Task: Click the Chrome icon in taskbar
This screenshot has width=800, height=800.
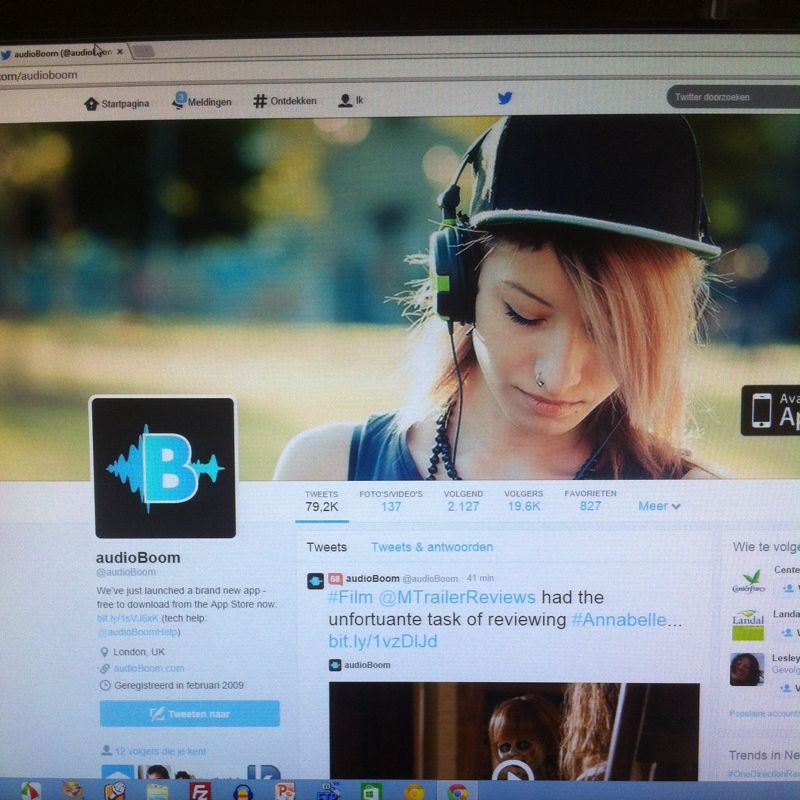Action: point(457,791)
